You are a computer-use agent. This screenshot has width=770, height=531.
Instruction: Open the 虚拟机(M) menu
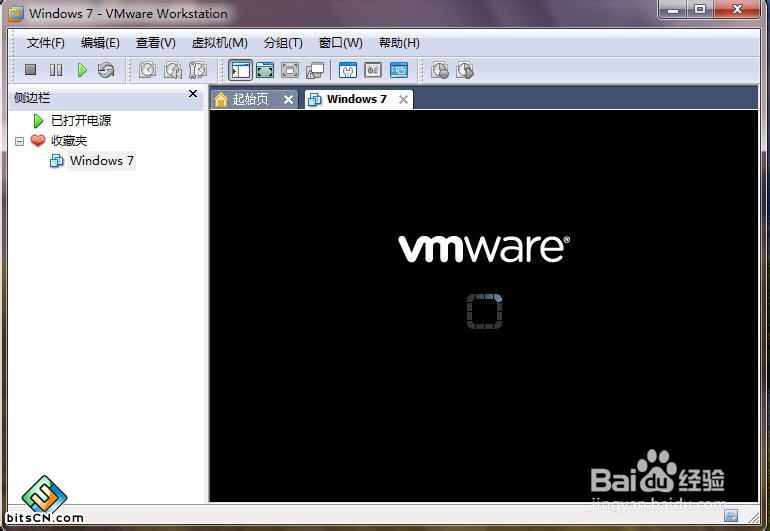(220, 43)
